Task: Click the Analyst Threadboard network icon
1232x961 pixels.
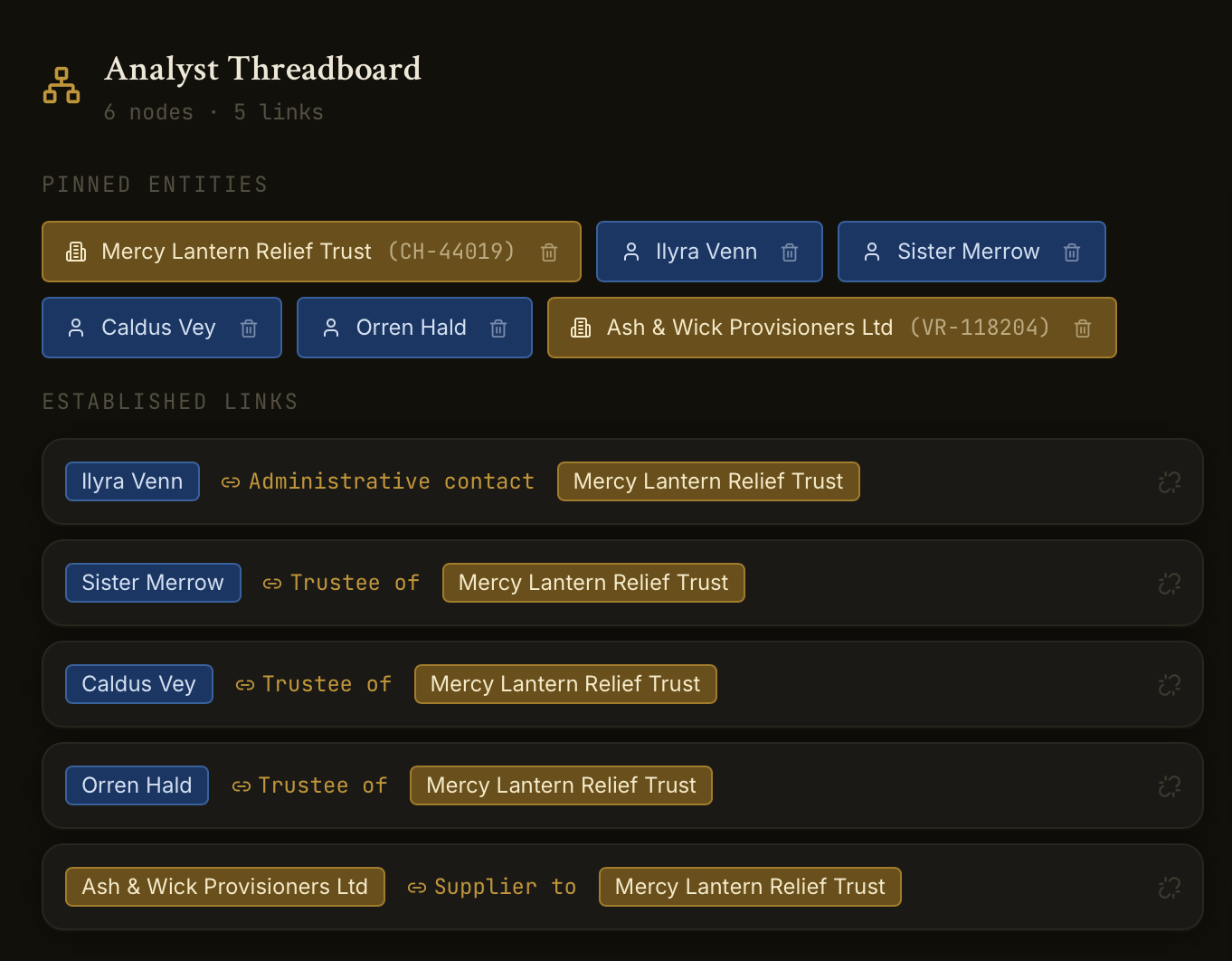Action: (62, 85)
